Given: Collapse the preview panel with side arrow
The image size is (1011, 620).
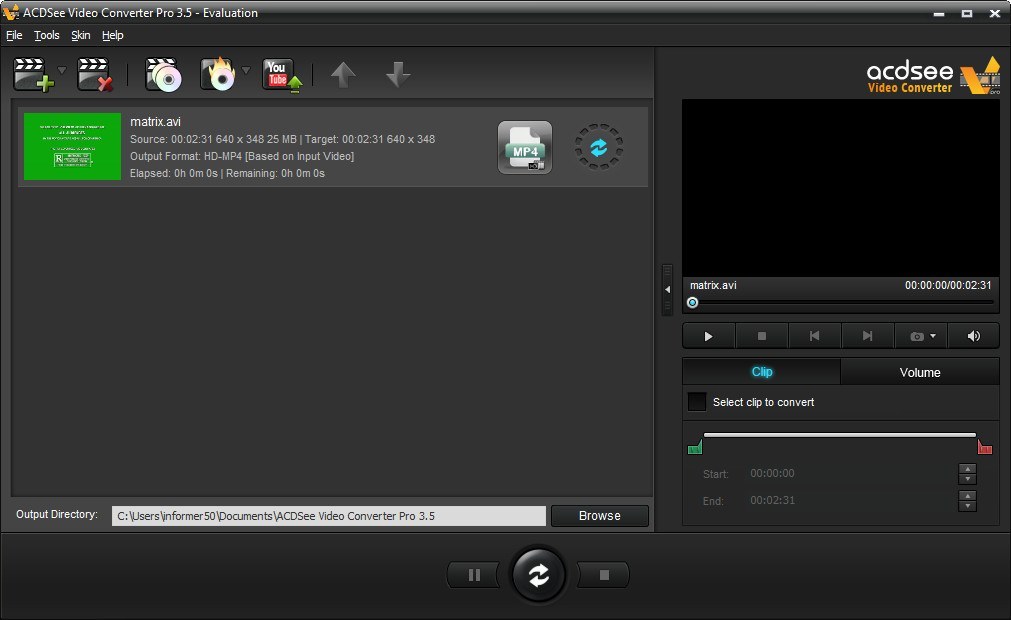Looking at the screenshot, I should point(667,290).
